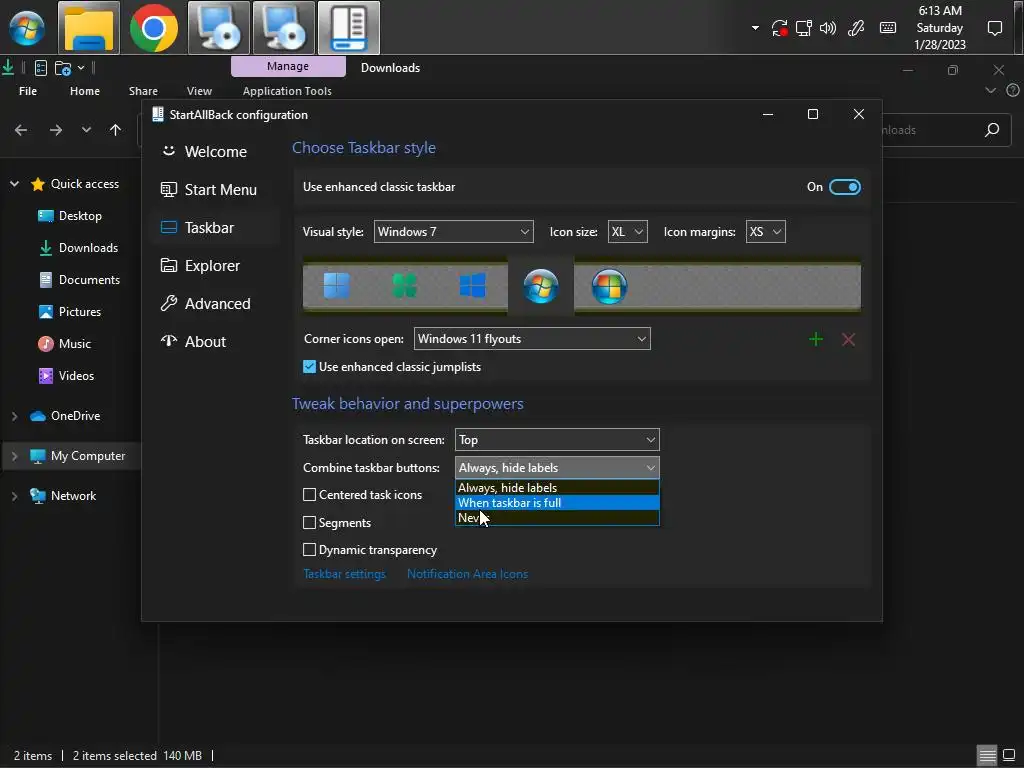Open the Share ribbon tab in Explorer
The height and width of the screenshot is (768, 1024).
pos(143,91)
